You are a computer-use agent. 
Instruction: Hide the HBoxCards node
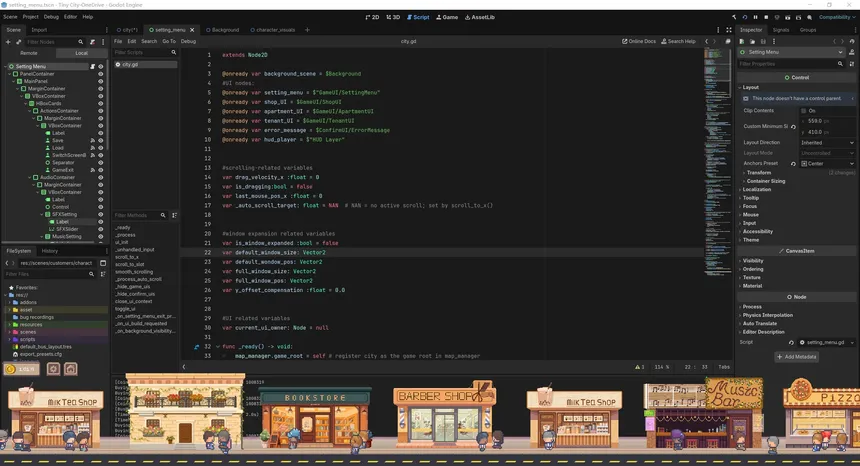pos(100,104)
